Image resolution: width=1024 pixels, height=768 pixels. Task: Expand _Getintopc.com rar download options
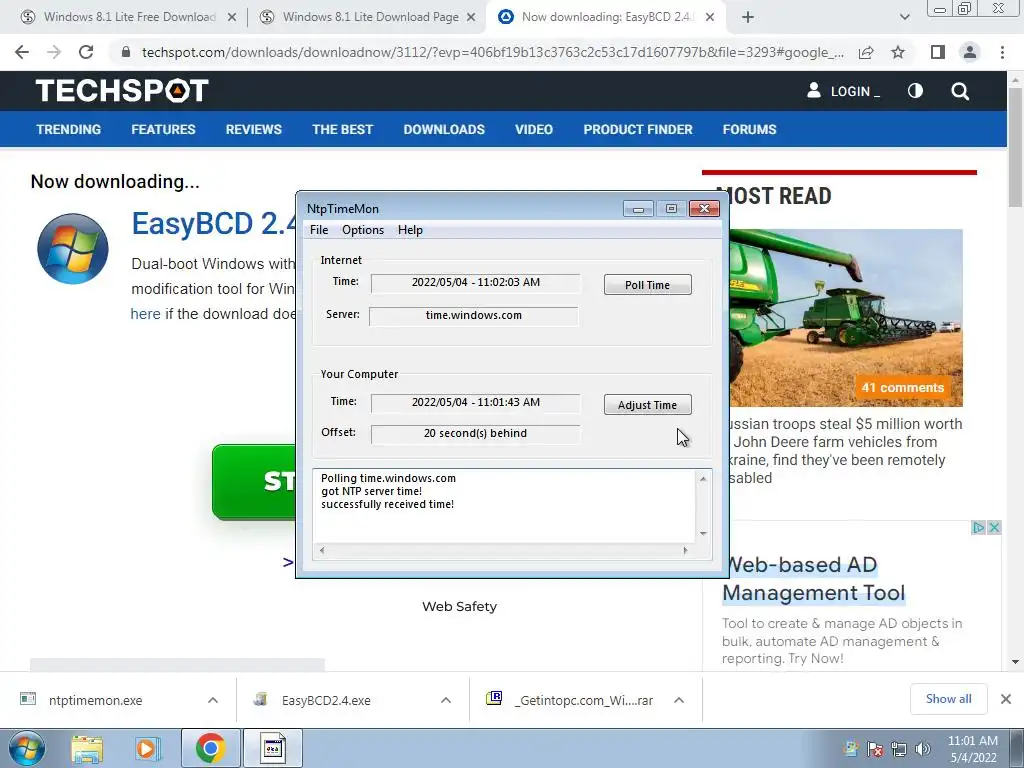click(x=679, y=700)
